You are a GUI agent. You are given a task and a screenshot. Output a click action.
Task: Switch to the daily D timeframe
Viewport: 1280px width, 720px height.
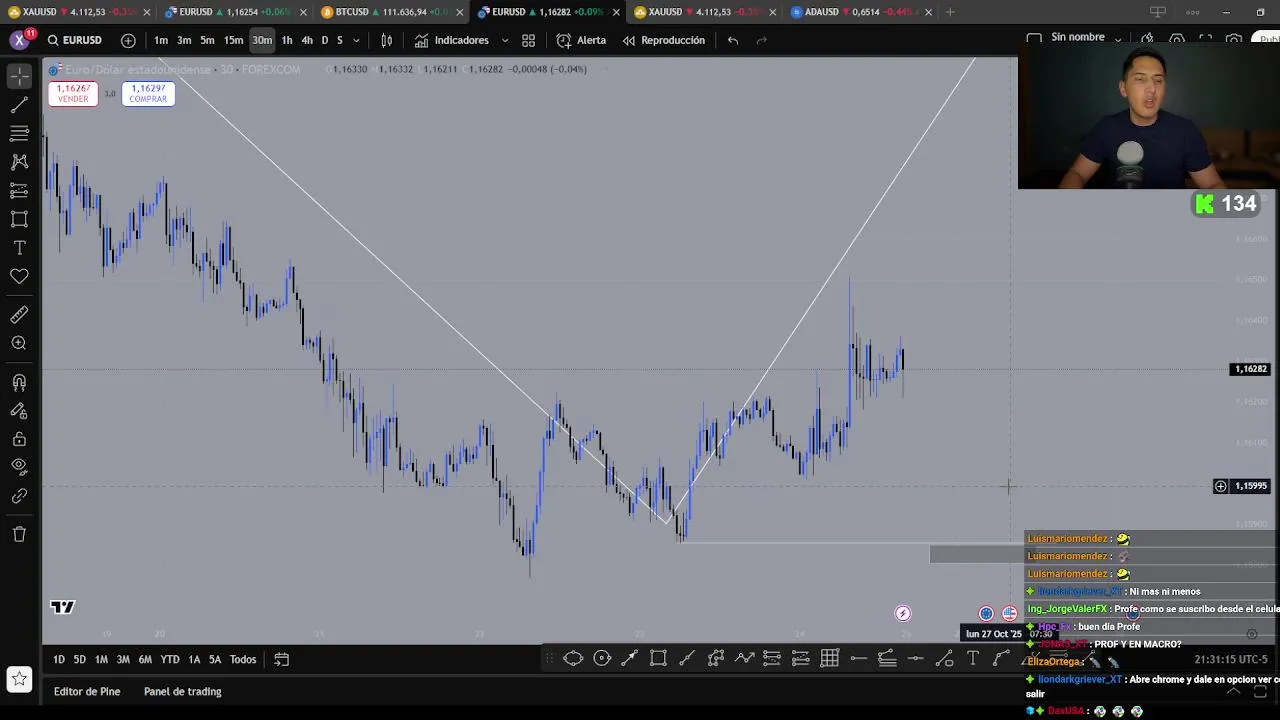(x=324, y=40)
